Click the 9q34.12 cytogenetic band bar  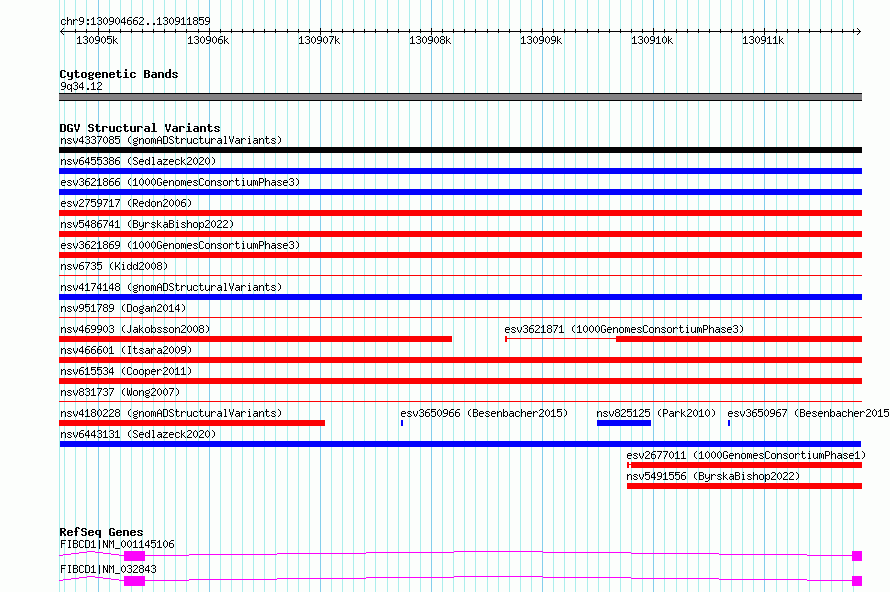(x=460, y=97)
